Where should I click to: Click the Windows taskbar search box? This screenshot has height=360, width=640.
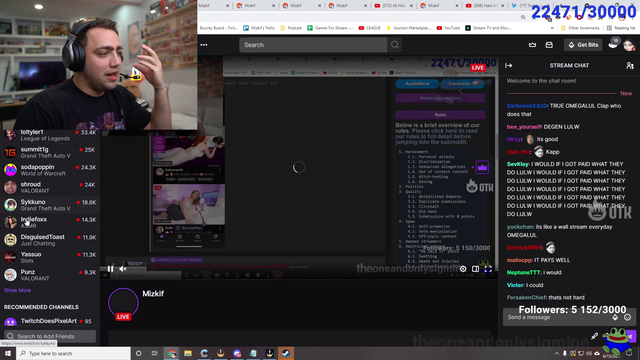tap(73, 353)
